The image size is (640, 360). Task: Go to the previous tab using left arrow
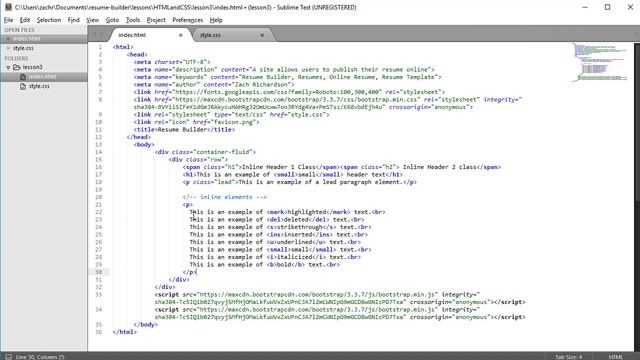pyautogui.click(x=94, y=34)
